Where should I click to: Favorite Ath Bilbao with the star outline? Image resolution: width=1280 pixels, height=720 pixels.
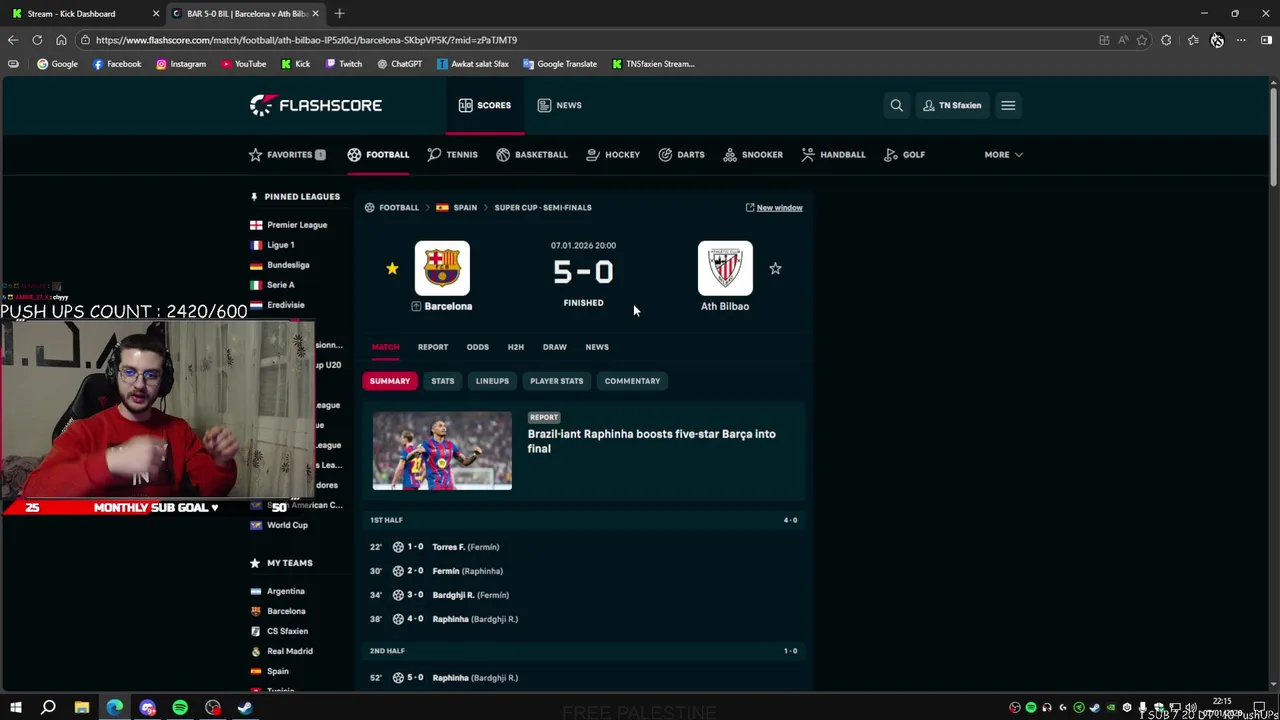775,268
